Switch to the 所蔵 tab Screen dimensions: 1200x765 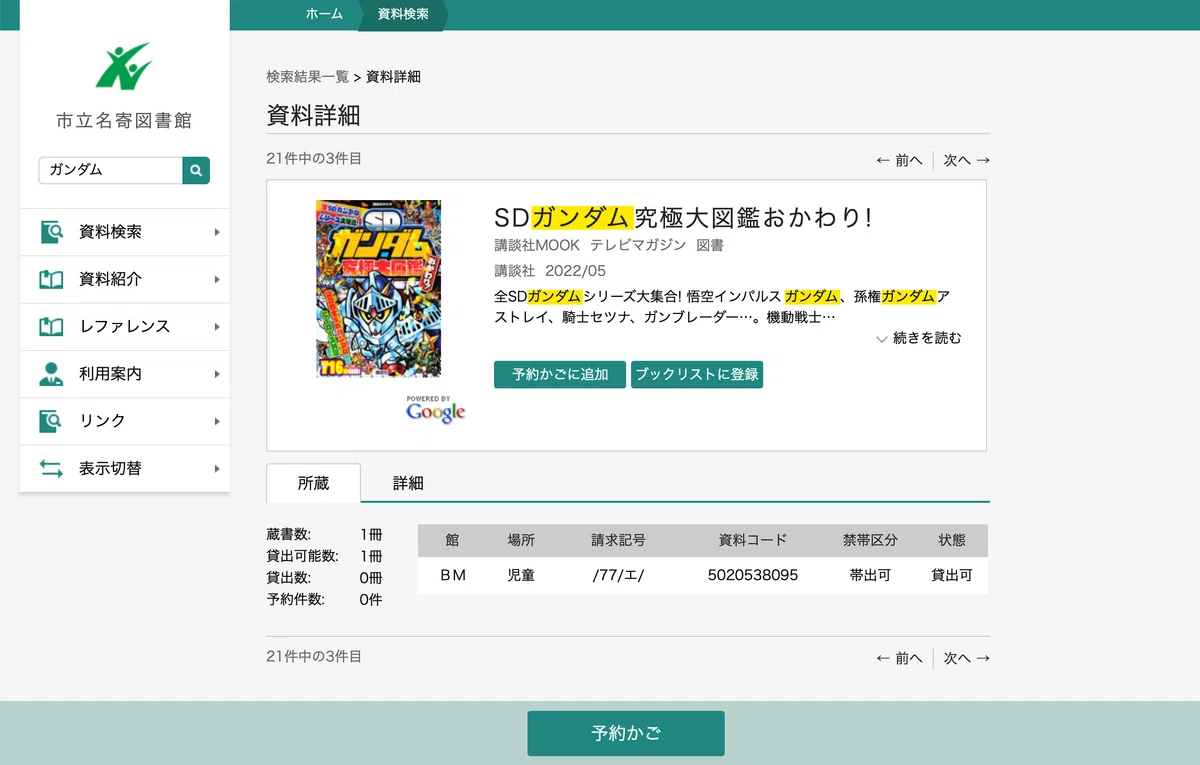click(x=313, y=483)
